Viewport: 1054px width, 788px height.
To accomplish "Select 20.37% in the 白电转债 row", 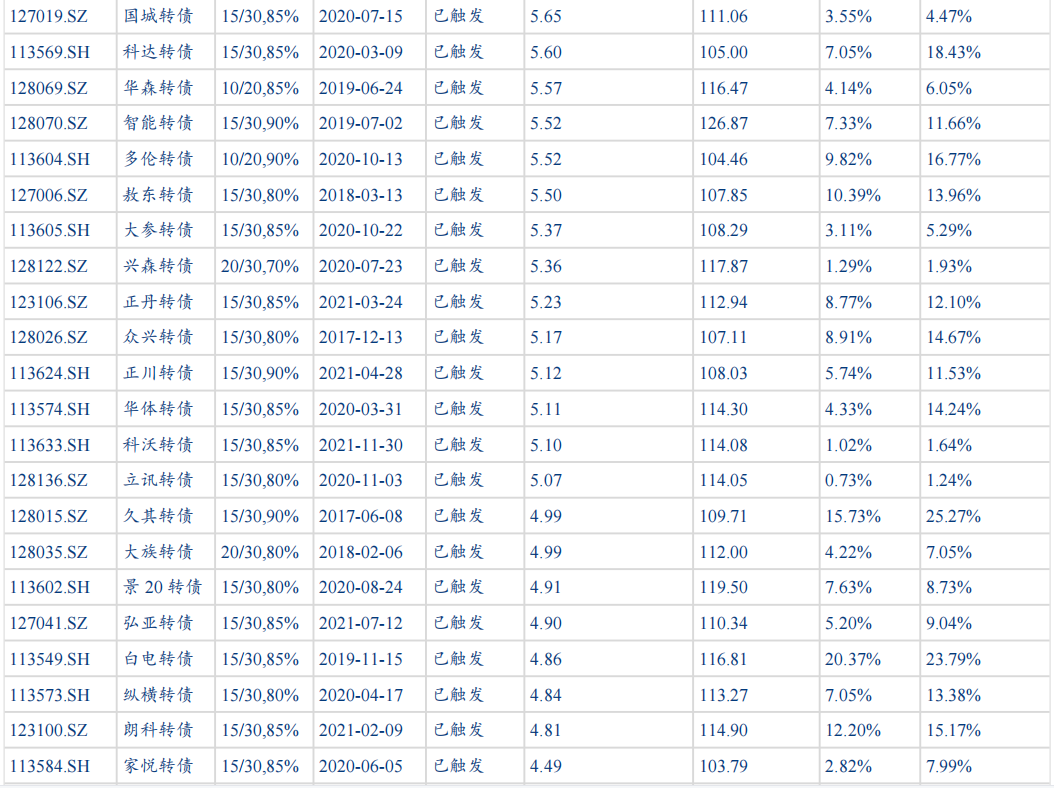I will [852, 660].
